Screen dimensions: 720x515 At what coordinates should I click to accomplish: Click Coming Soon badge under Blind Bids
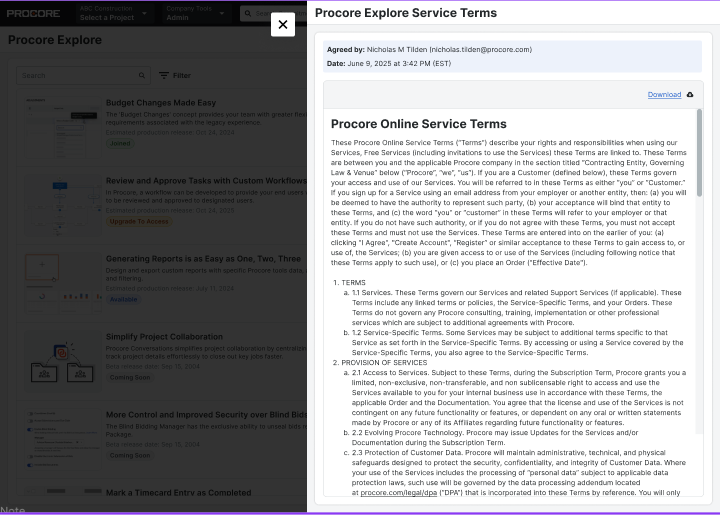[129, 455]
